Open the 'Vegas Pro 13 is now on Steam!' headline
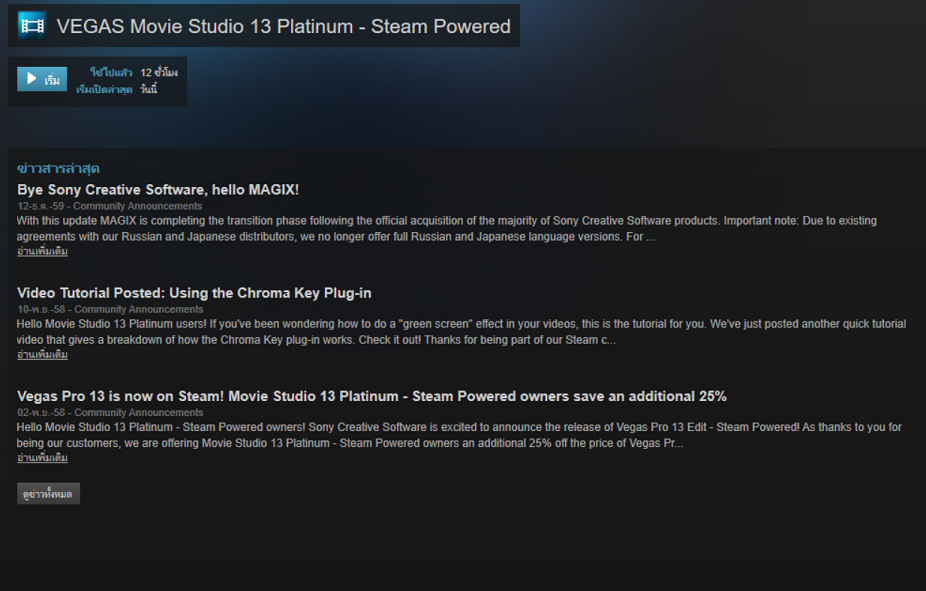 pyautogui.click(x=371, y=396)
